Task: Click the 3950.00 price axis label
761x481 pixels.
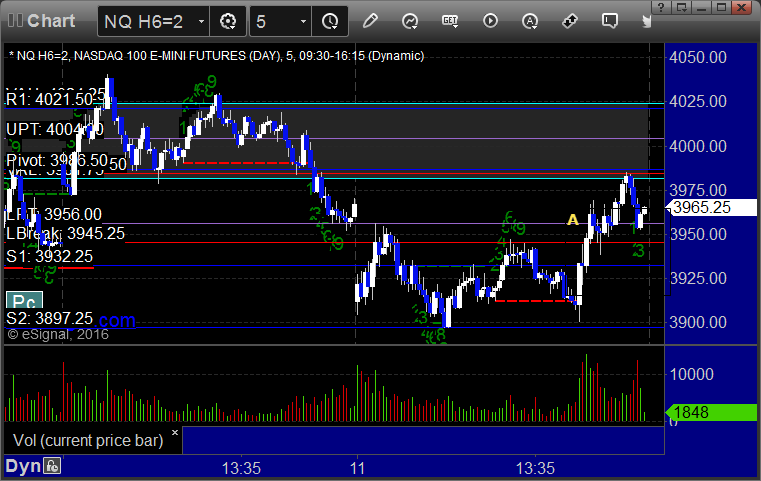Action: [x=698, y=234]
